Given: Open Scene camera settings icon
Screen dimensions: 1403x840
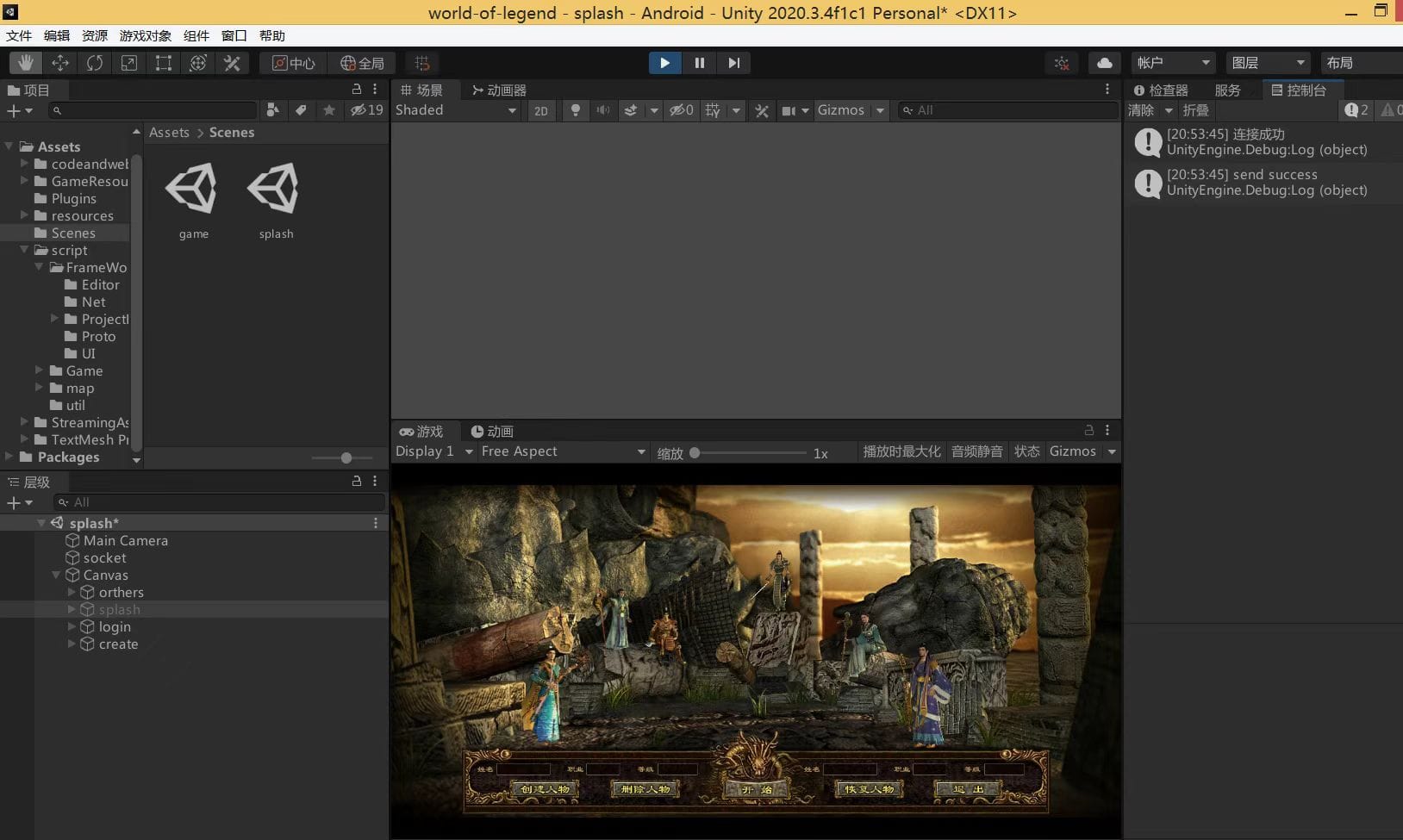Looking at the screenshot, I should 789,110.
